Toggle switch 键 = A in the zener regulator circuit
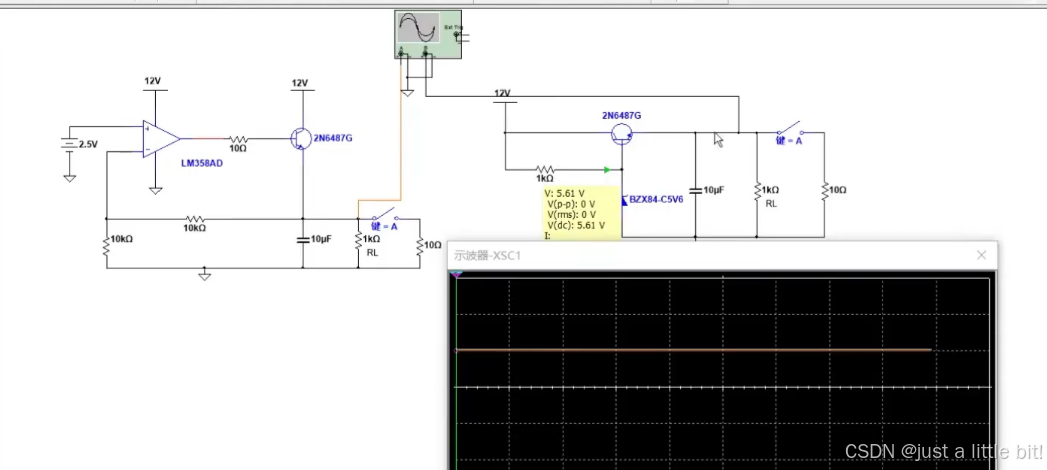Image resolution: width=1047 pixels, height=470 pixels. pos(789,129)
